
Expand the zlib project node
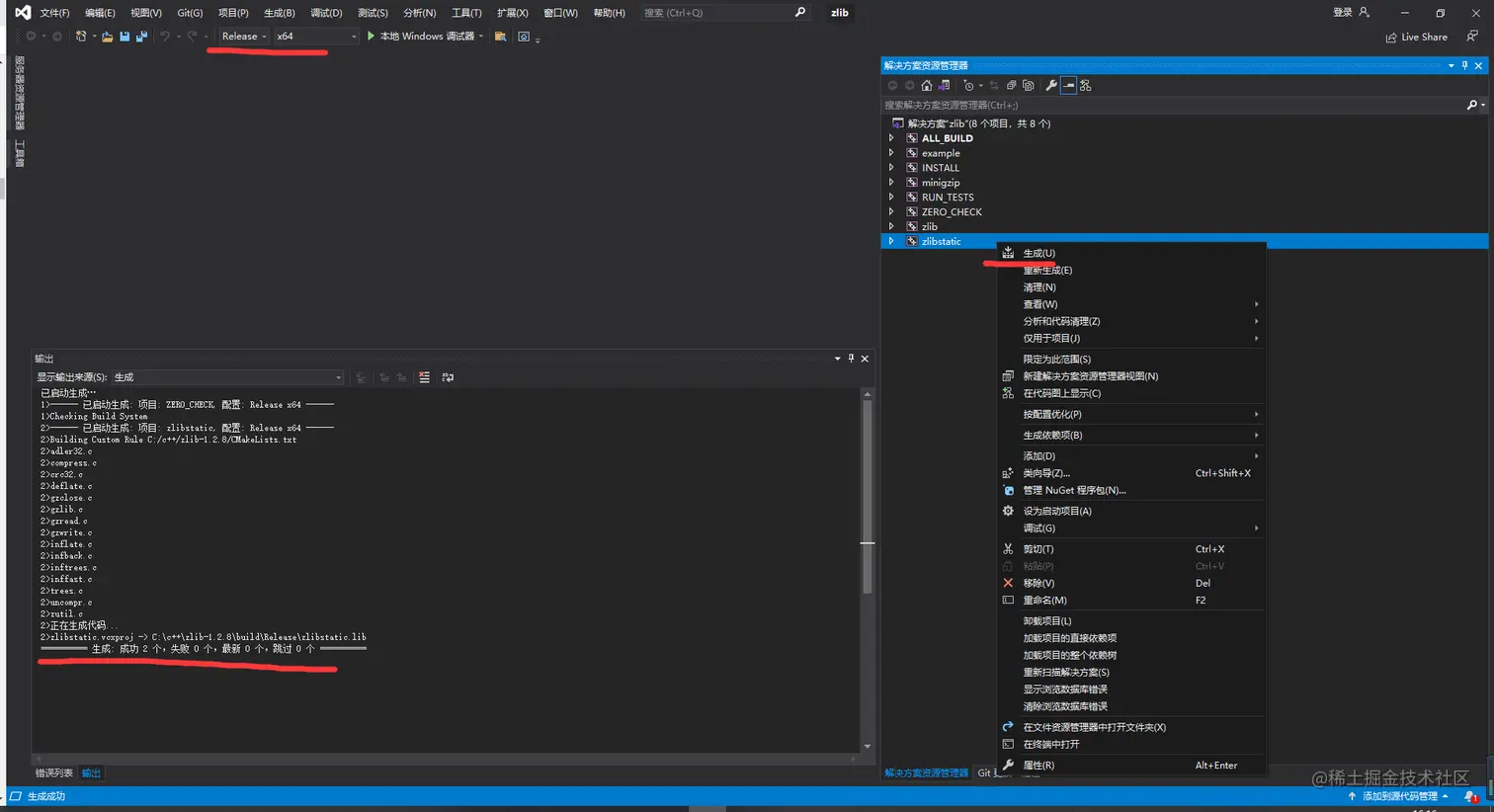[x=891, y=226]
